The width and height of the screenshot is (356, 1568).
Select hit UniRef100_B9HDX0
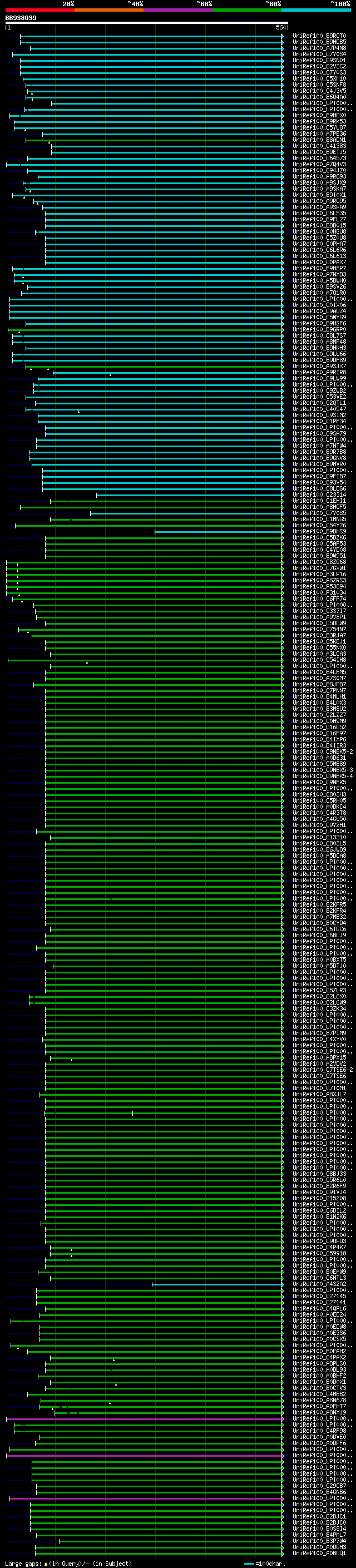[319, 115]
